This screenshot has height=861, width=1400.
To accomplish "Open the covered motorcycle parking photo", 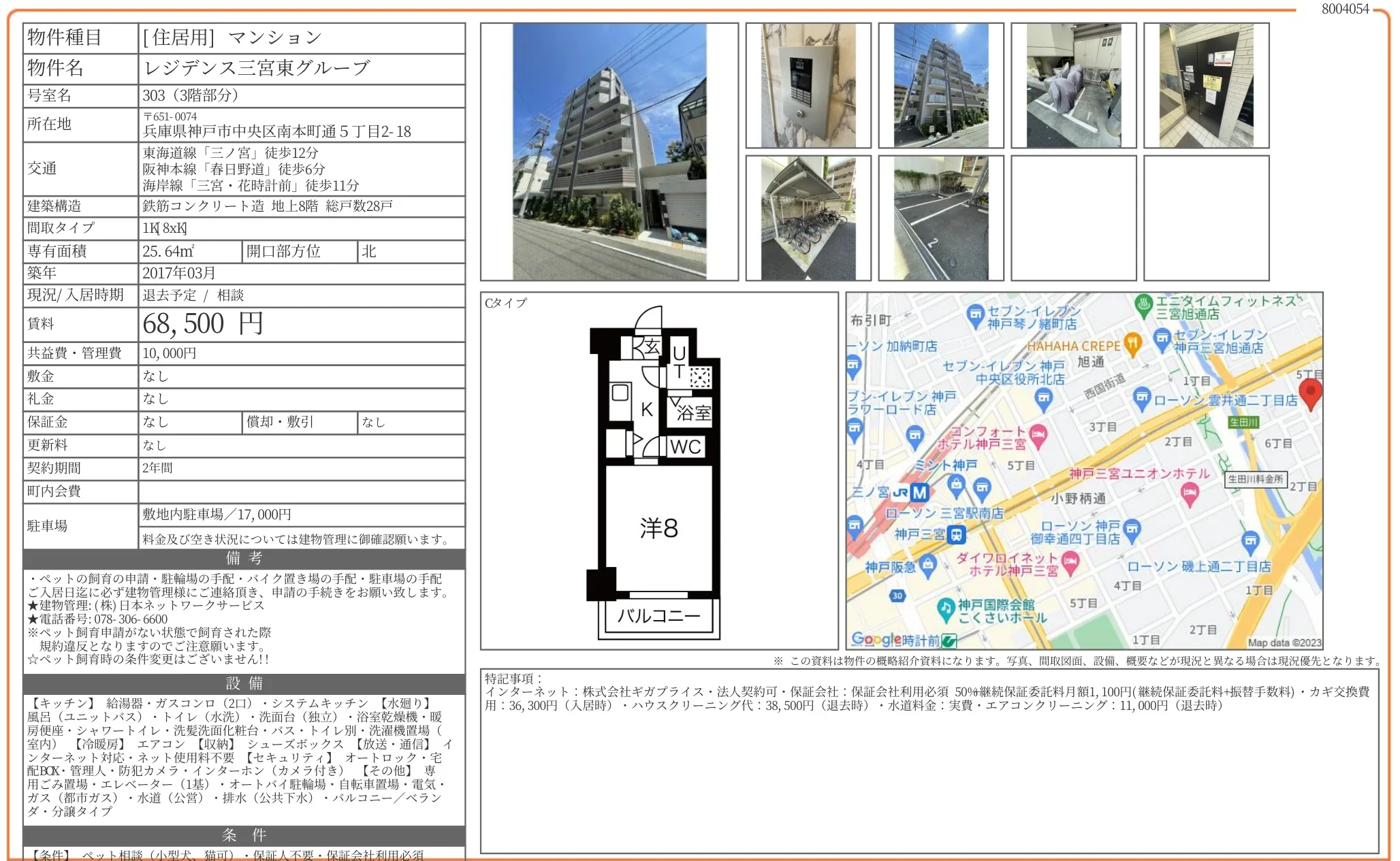I will [1073, 86].
